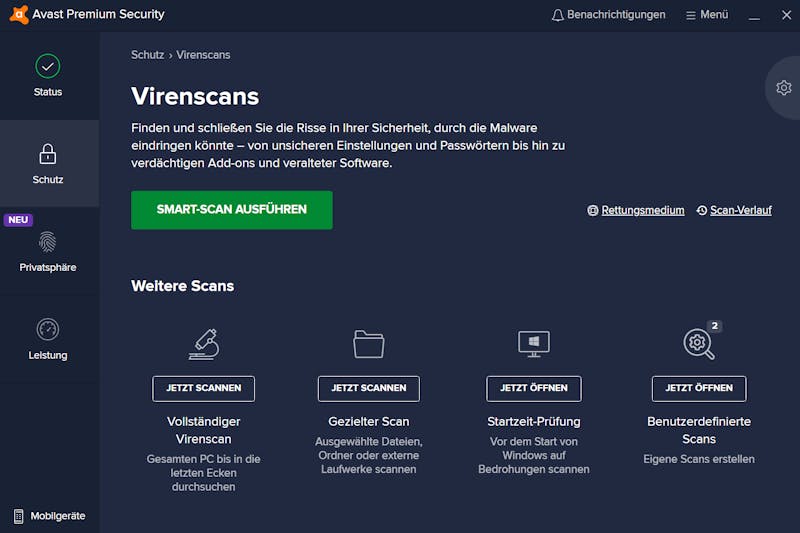Click the Avast logo icon
This screenshot has height=533, width=800.
click(x=19, y=14)
